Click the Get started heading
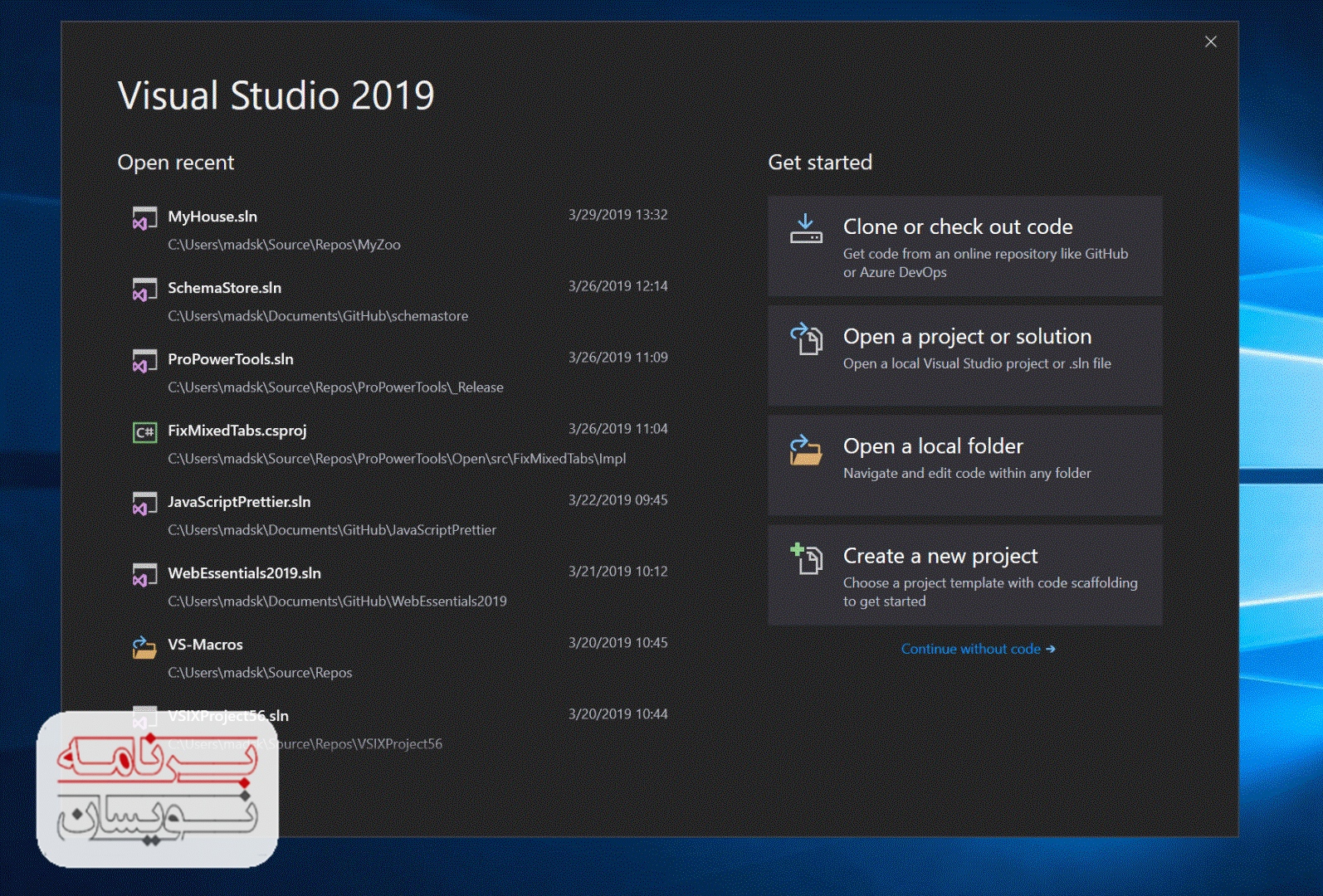This screenshot has width=1323, height=896. [820, 163]
